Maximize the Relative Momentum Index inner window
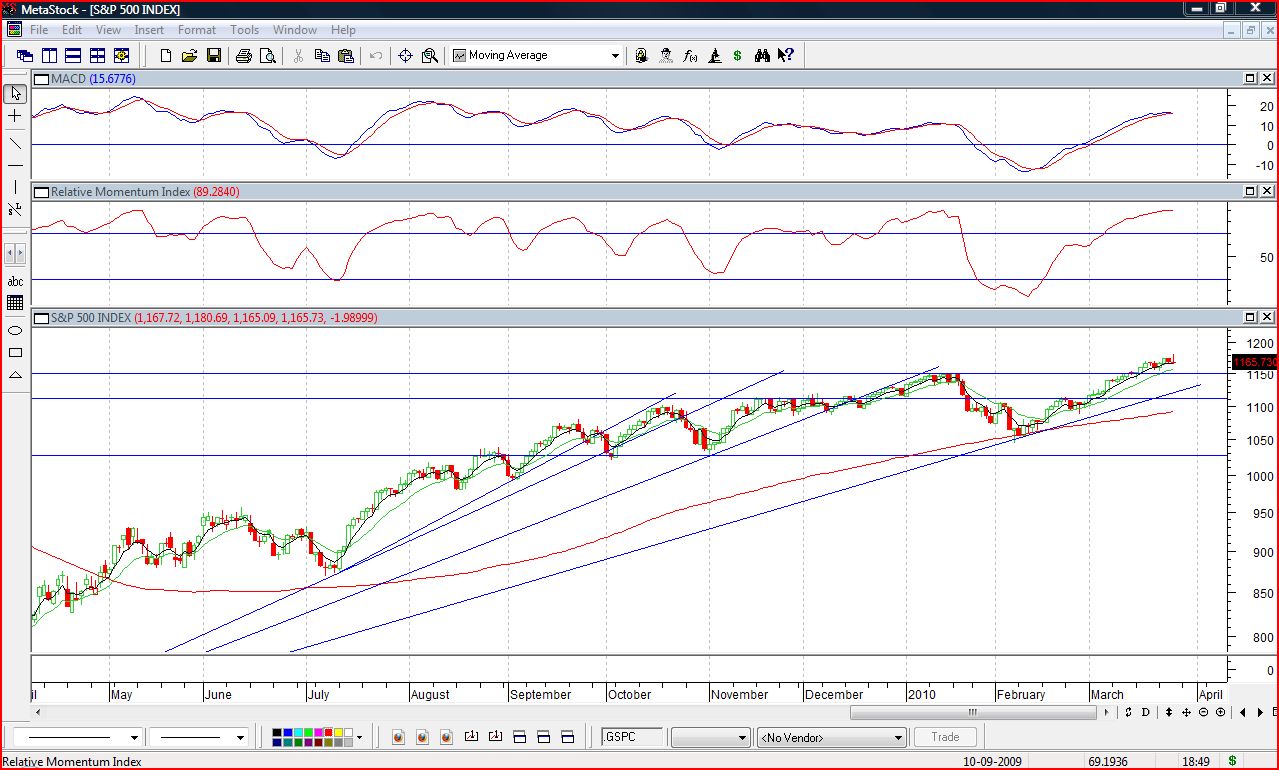This screenshot has height=770, width=1279. [x=1250, y=191]
